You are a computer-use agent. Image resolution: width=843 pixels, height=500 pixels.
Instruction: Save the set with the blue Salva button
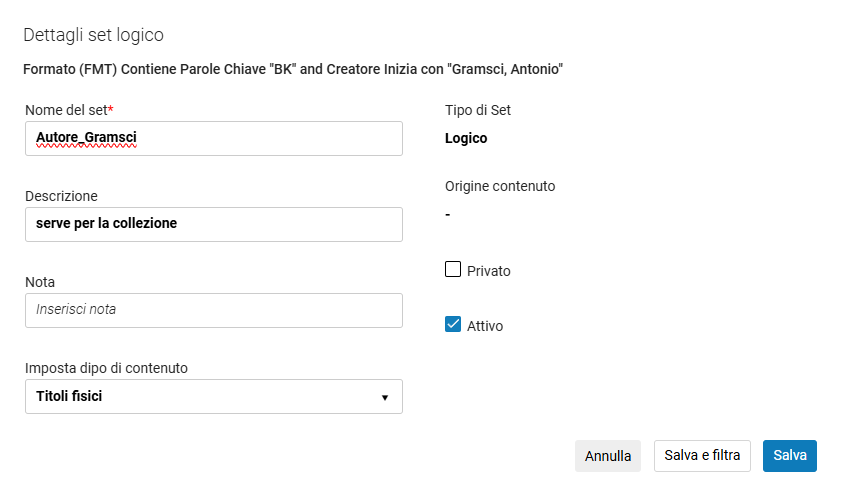[x=789, y=455]
